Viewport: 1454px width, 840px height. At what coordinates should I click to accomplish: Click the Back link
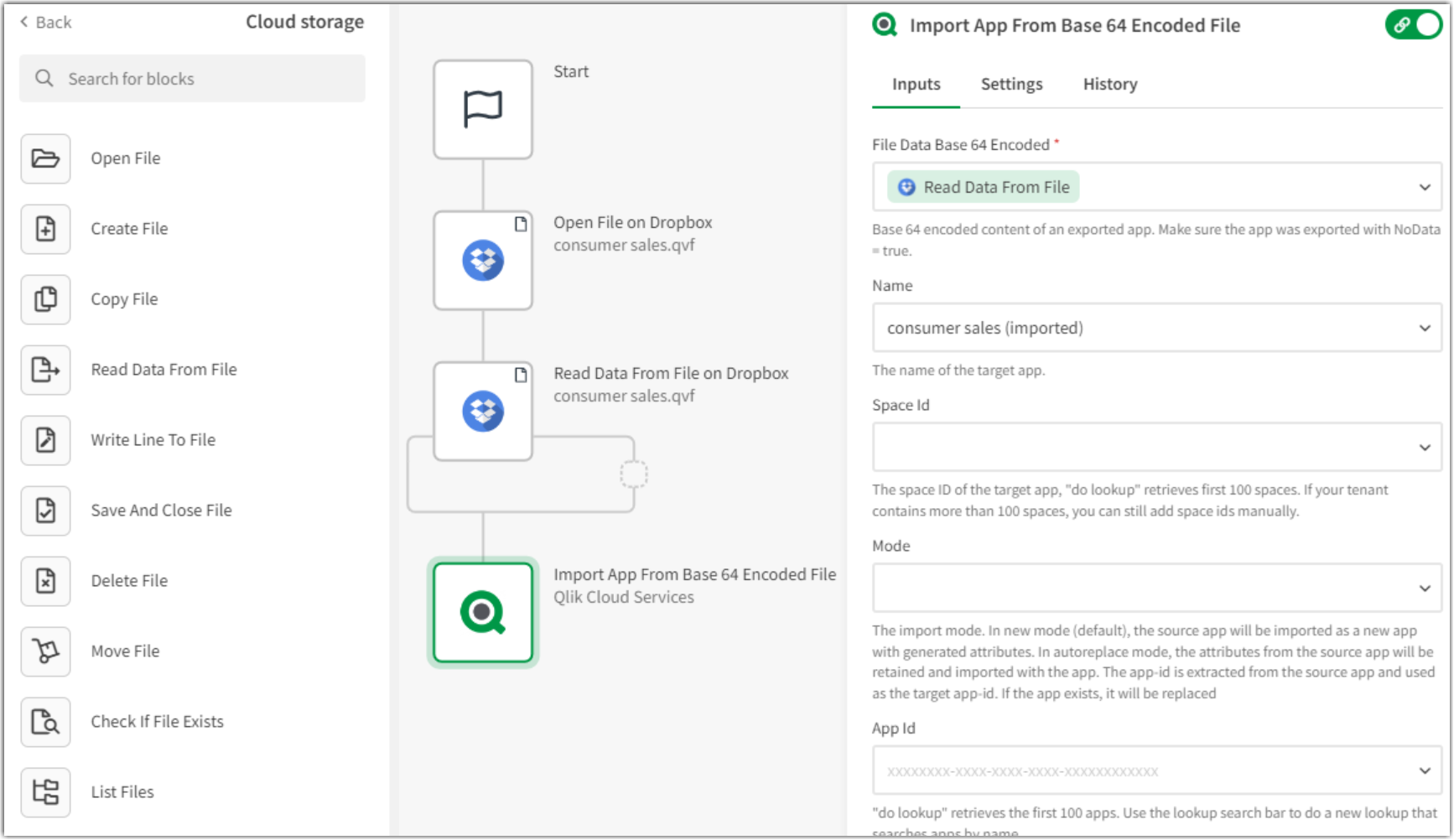tap(44, 23)
